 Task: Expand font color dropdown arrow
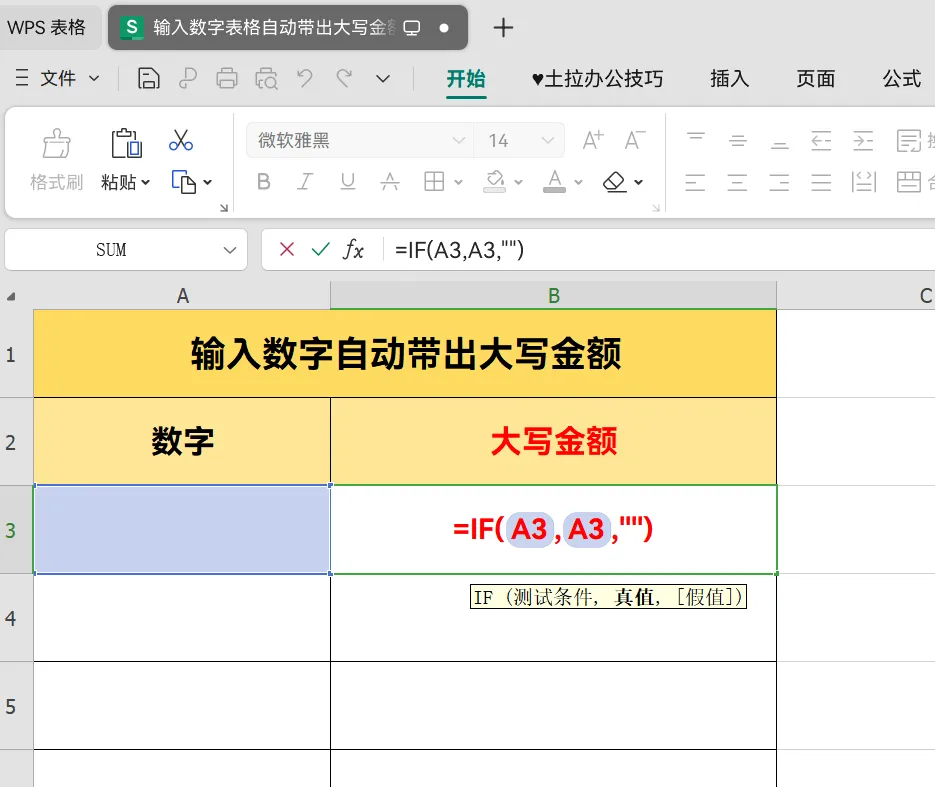pyautogui.click(x=578, y=182)
